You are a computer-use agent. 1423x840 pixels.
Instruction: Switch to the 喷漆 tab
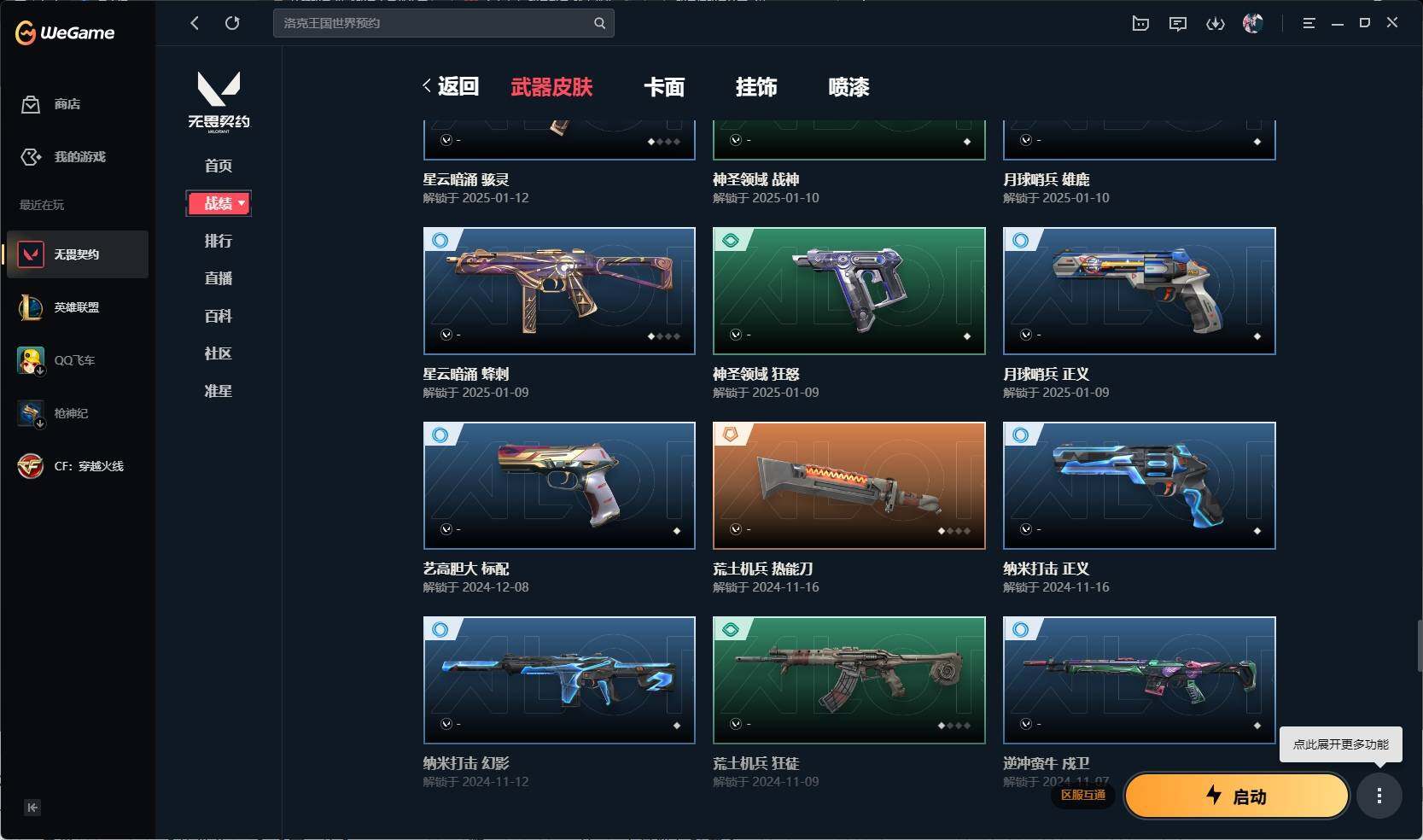tap(849, 87)
